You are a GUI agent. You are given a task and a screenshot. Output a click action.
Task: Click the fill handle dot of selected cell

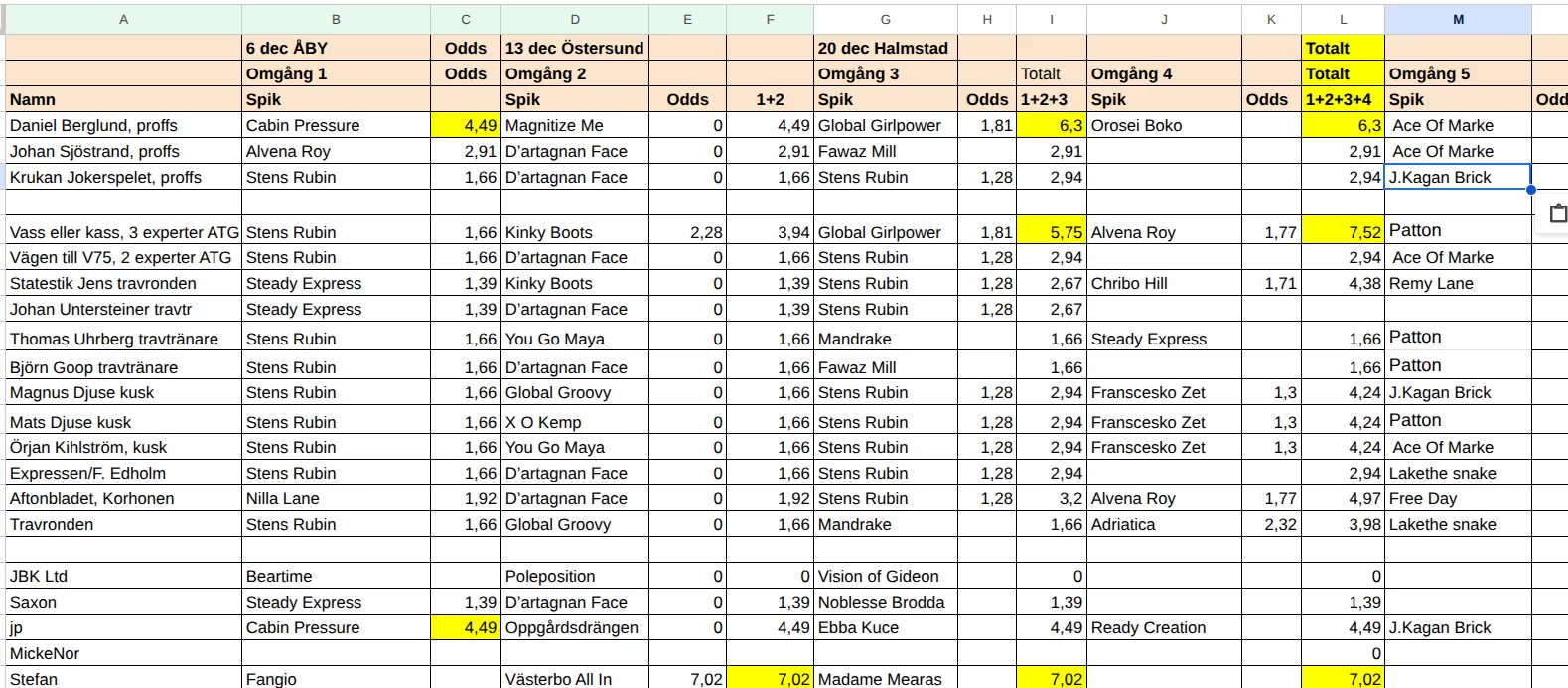(x=1531, y=190)
